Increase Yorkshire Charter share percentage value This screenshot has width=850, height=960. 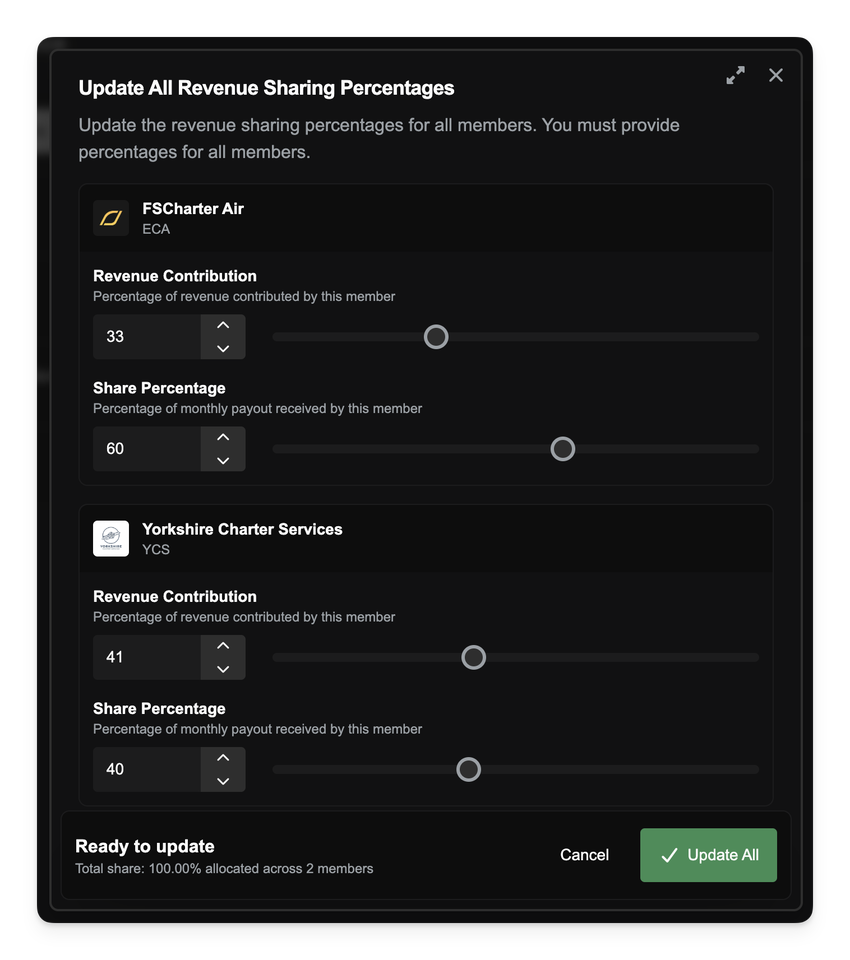223,758
